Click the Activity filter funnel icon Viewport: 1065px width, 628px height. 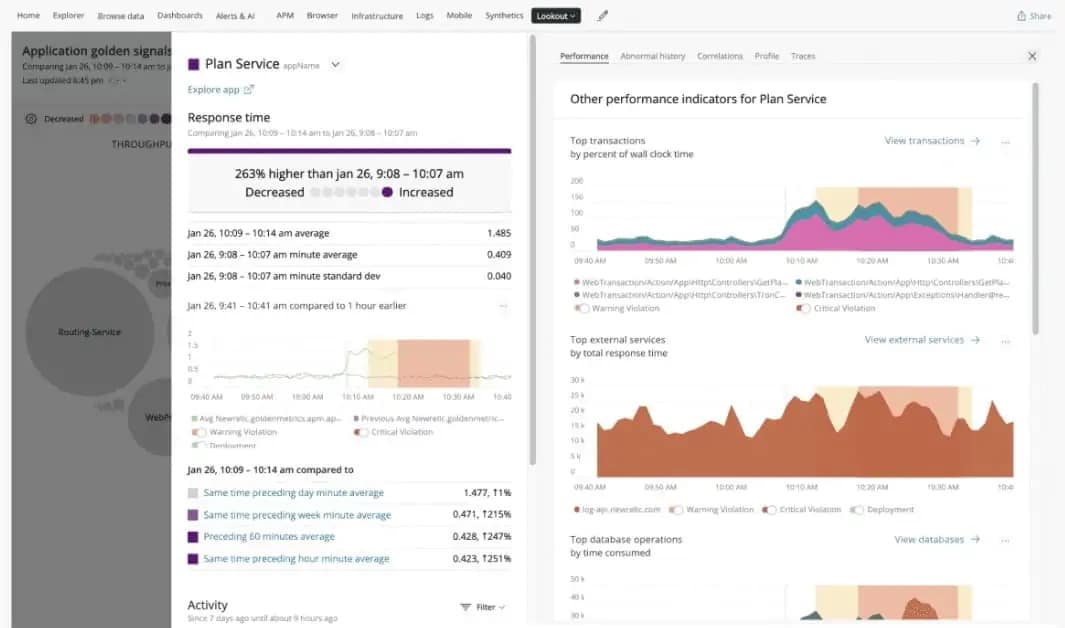[x=465, y=607]
